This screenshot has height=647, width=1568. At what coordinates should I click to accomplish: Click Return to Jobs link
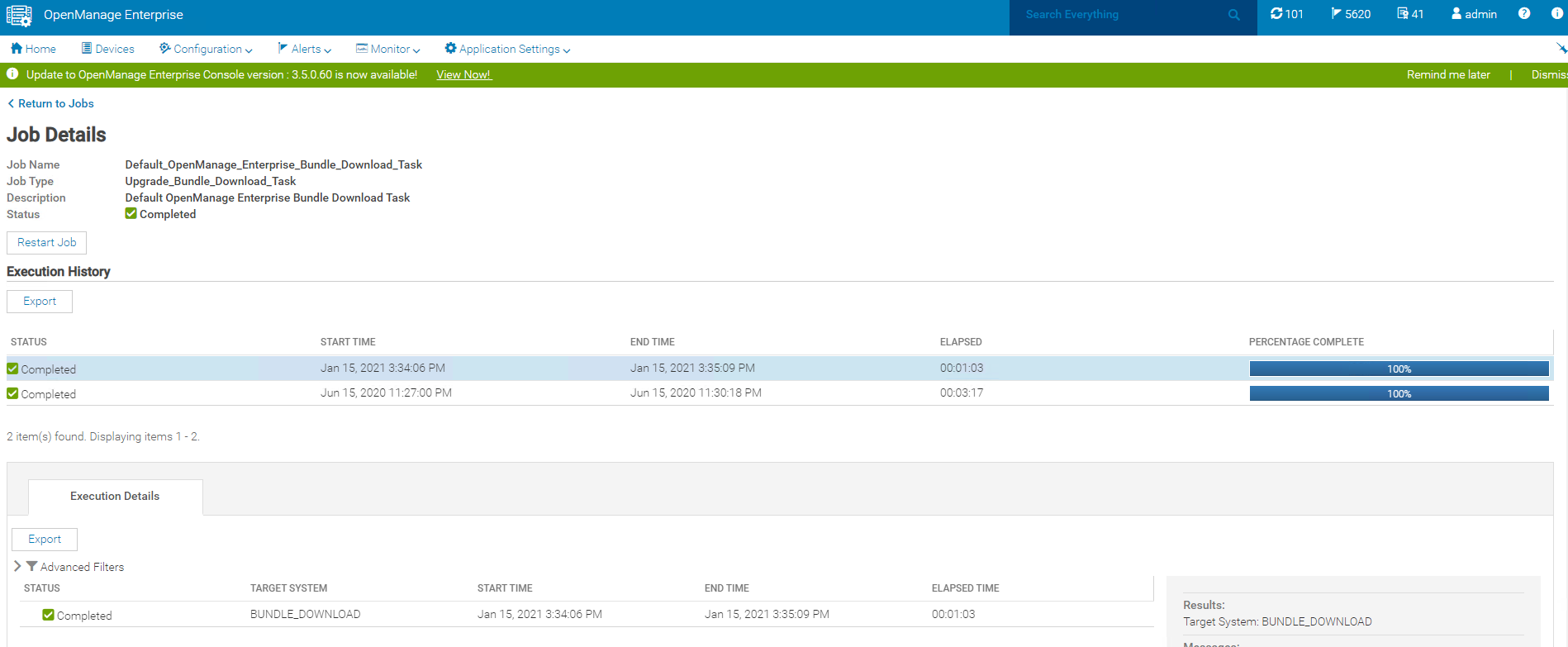50,103
